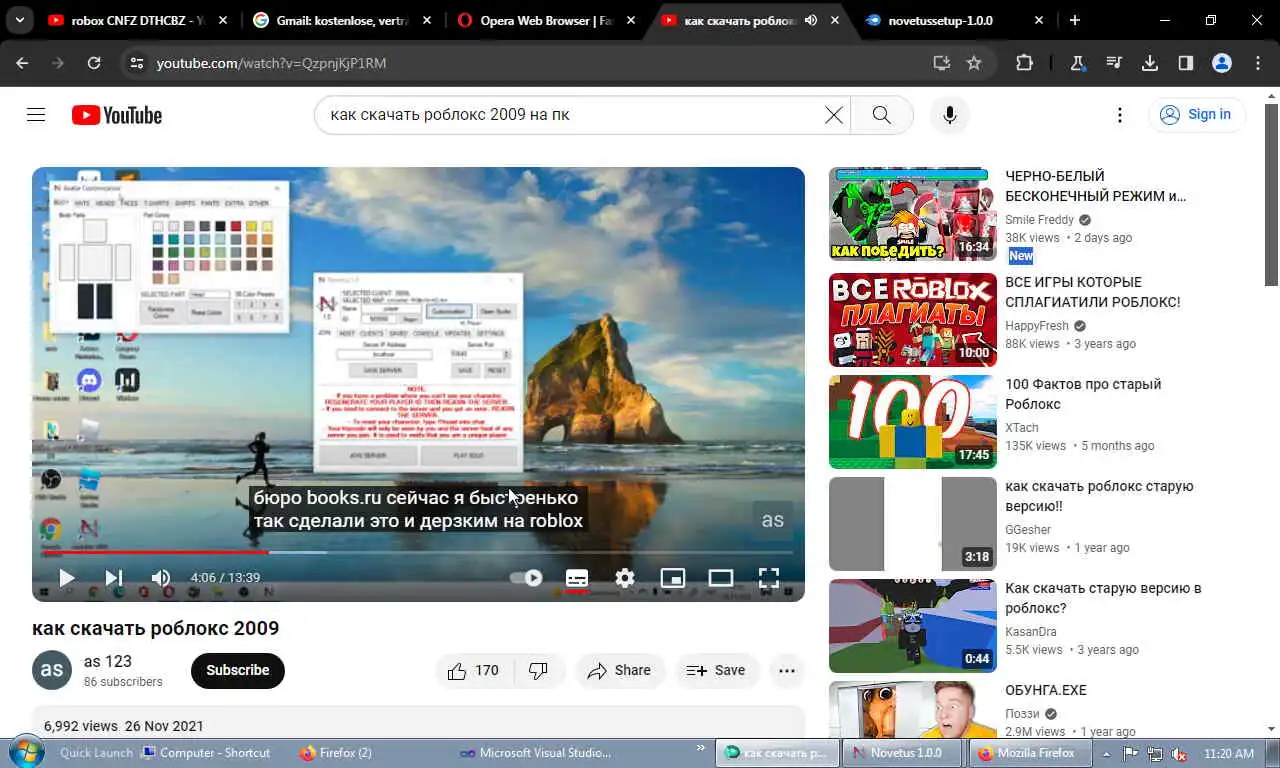The image size is (1280, 768).
Task: Run the search with the magnifier button
Action: [881, 115]
